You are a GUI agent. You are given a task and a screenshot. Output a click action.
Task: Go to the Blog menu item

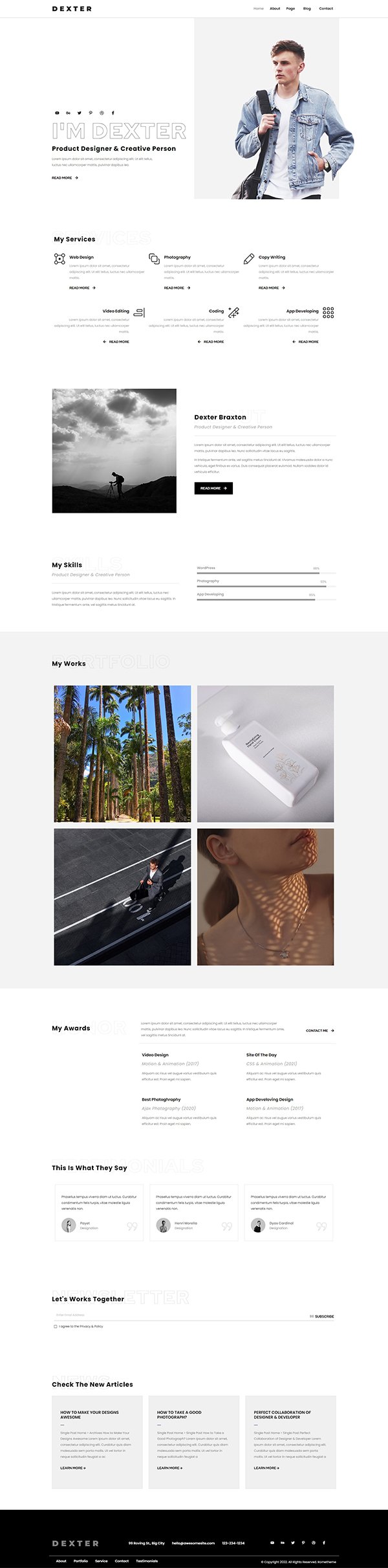click(307, 8)
